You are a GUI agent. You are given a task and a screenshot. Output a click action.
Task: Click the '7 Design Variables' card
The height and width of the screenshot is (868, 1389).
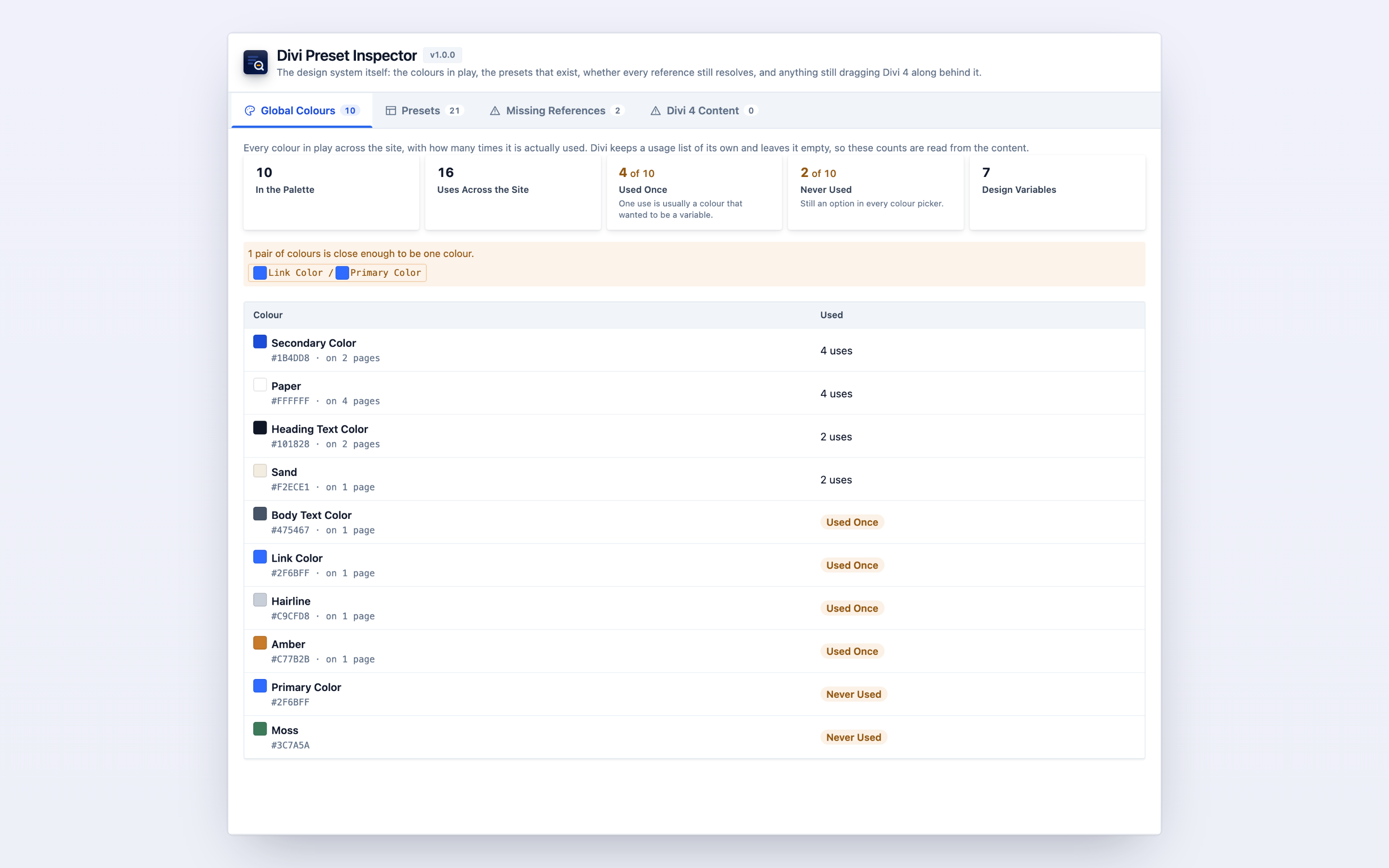click(1057, 193)
